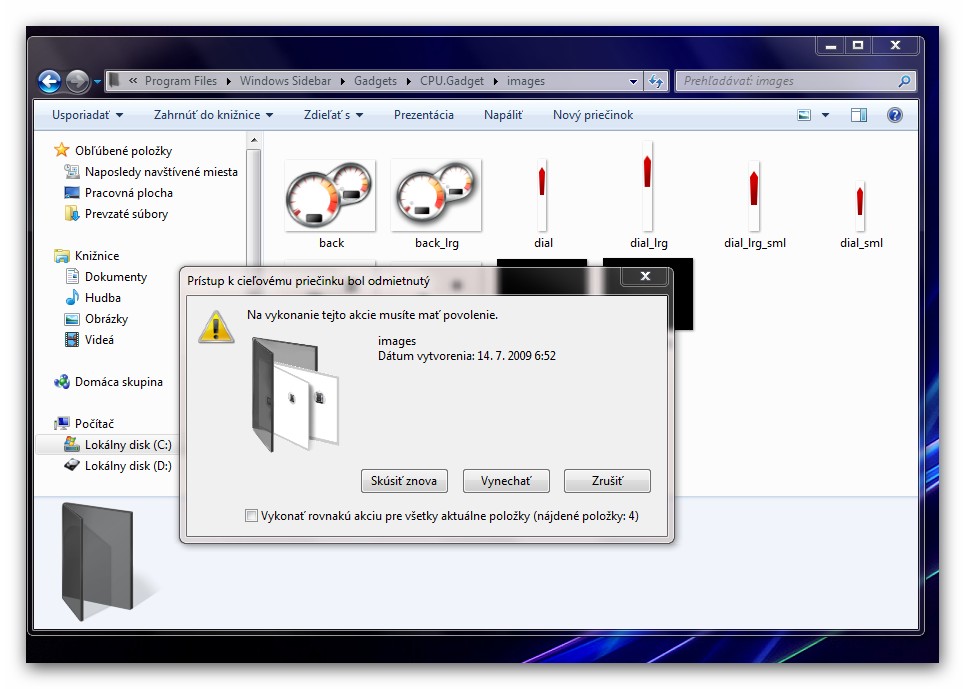Refresh the images folder view
The width and height of the screenshot is (965, 689).
[x=656, y=81]
